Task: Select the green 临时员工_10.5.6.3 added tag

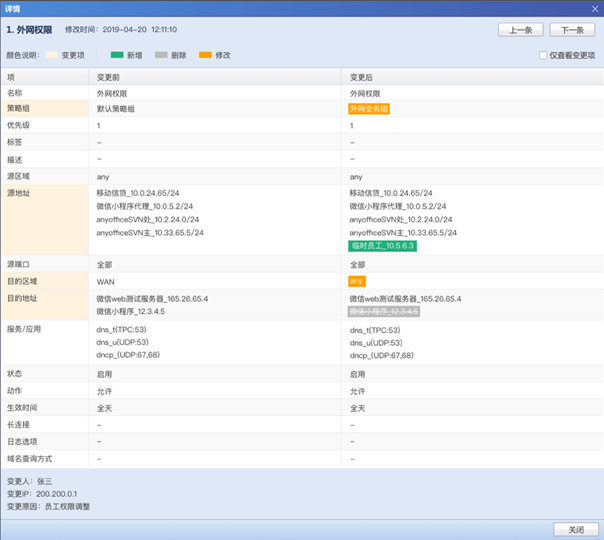Action: click(x=382, y=245)
